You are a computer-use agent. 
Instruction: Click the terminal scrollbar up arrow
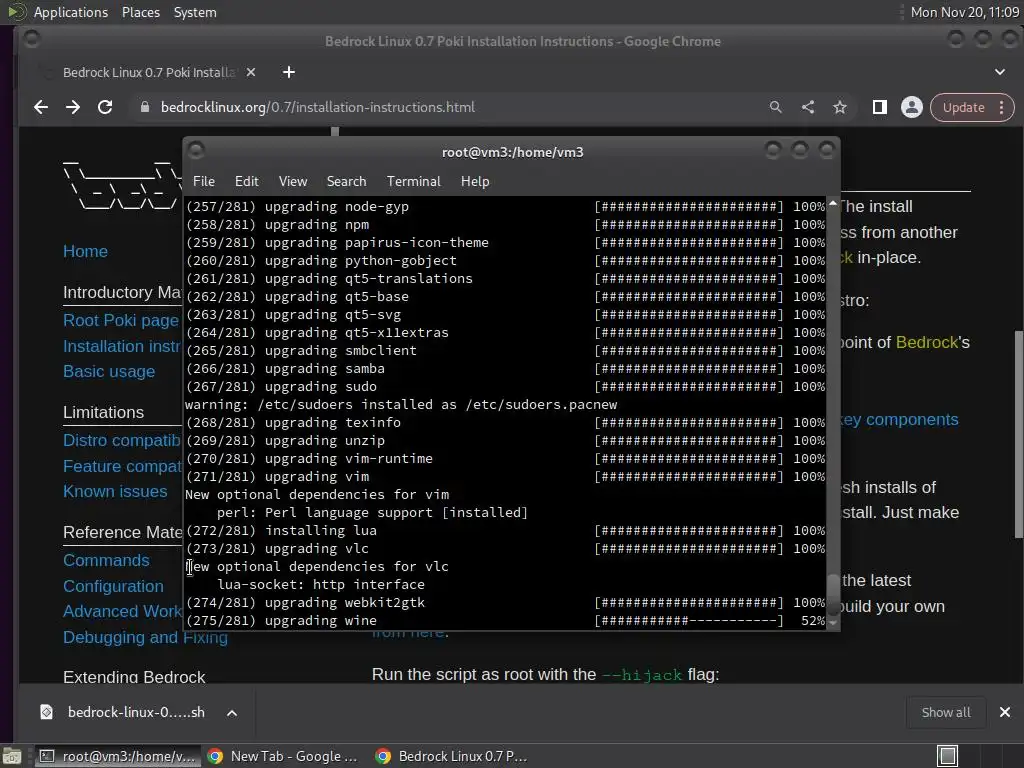click(x=833, y=204)
